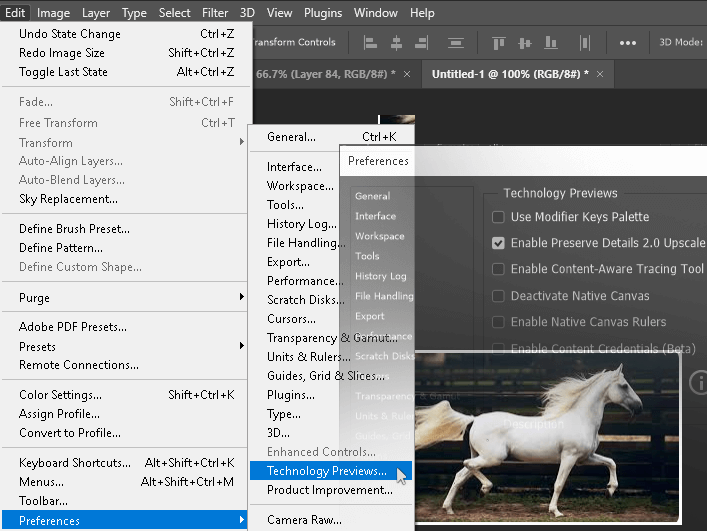This screenshot has height=531, width=707.
Task: Open the View menu
Action: tap(279, 13)
